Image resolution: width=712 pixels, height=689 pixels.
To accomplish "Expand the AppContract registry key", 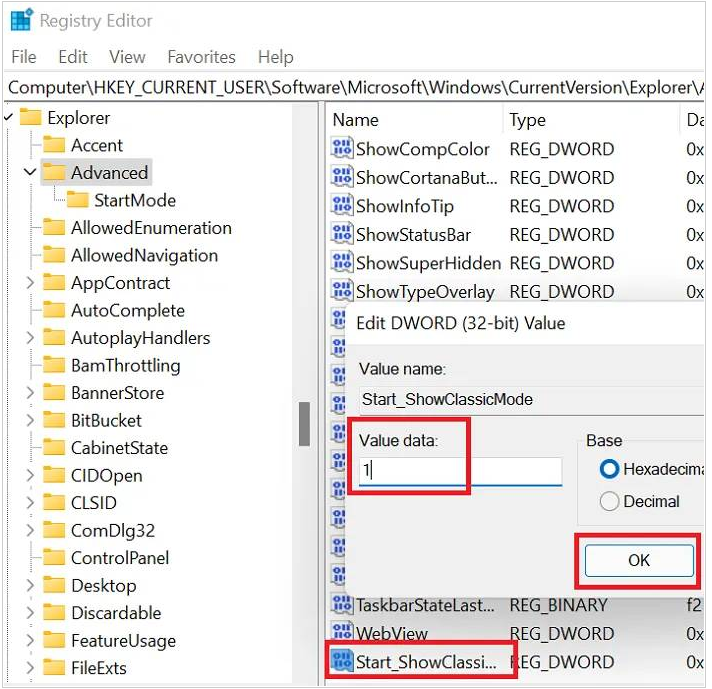I will pyautogui.click(x=29, y=283).
